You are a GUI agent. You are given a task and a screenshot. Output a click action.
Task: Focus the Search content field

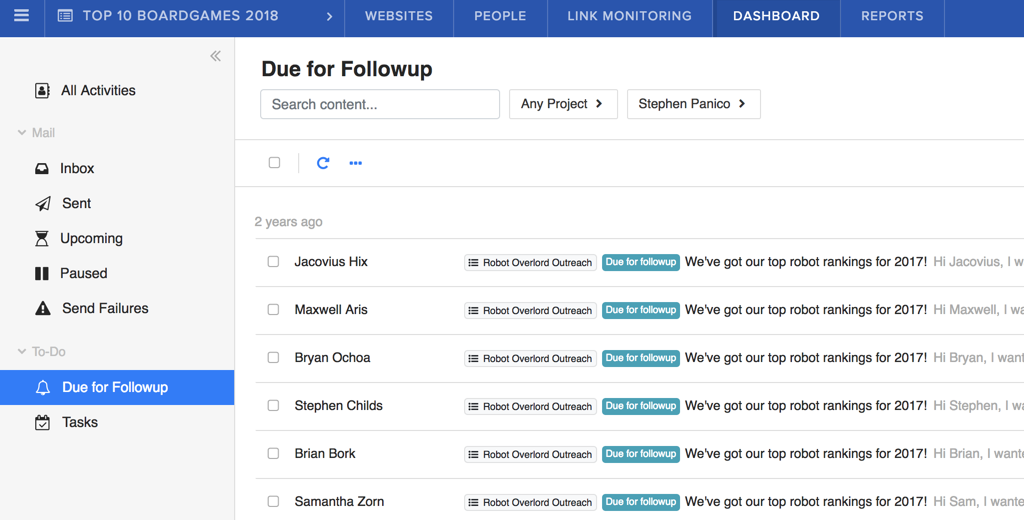coord(380,104)
